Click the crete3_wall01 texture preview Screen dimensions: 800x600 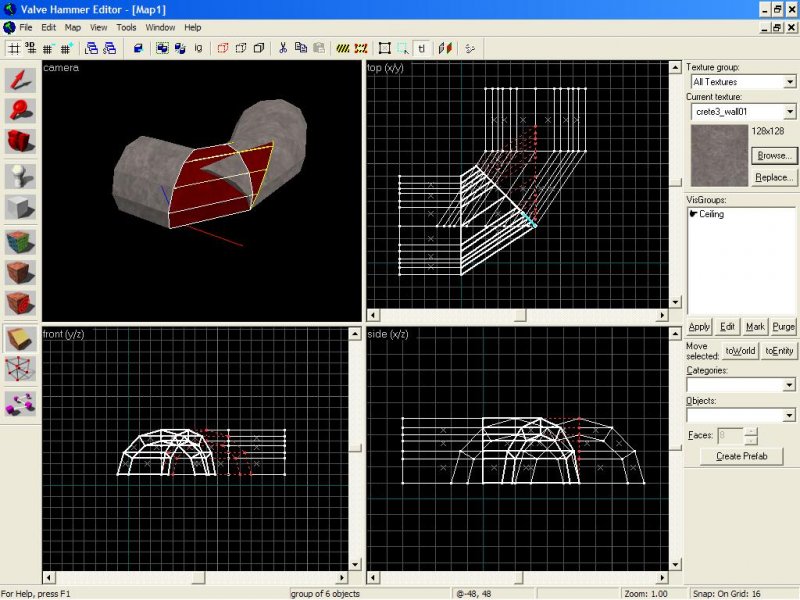pyautogui.click(x=718, y=156)
